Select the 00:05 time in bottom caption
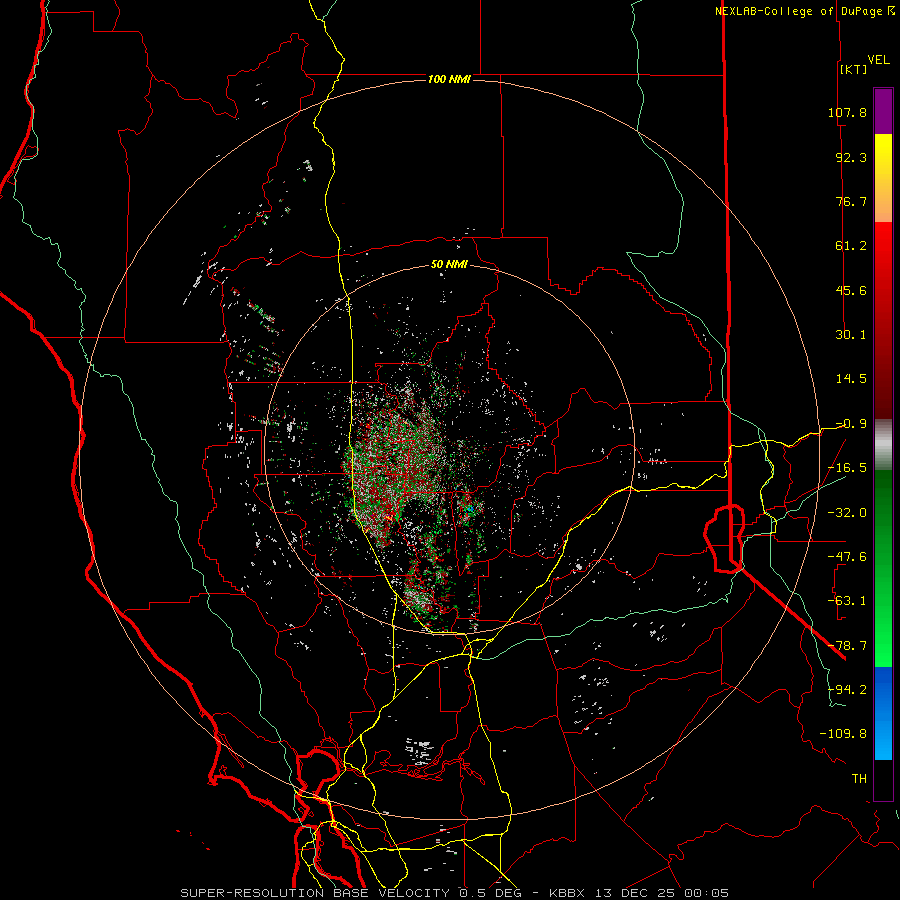 click(708, 893)
